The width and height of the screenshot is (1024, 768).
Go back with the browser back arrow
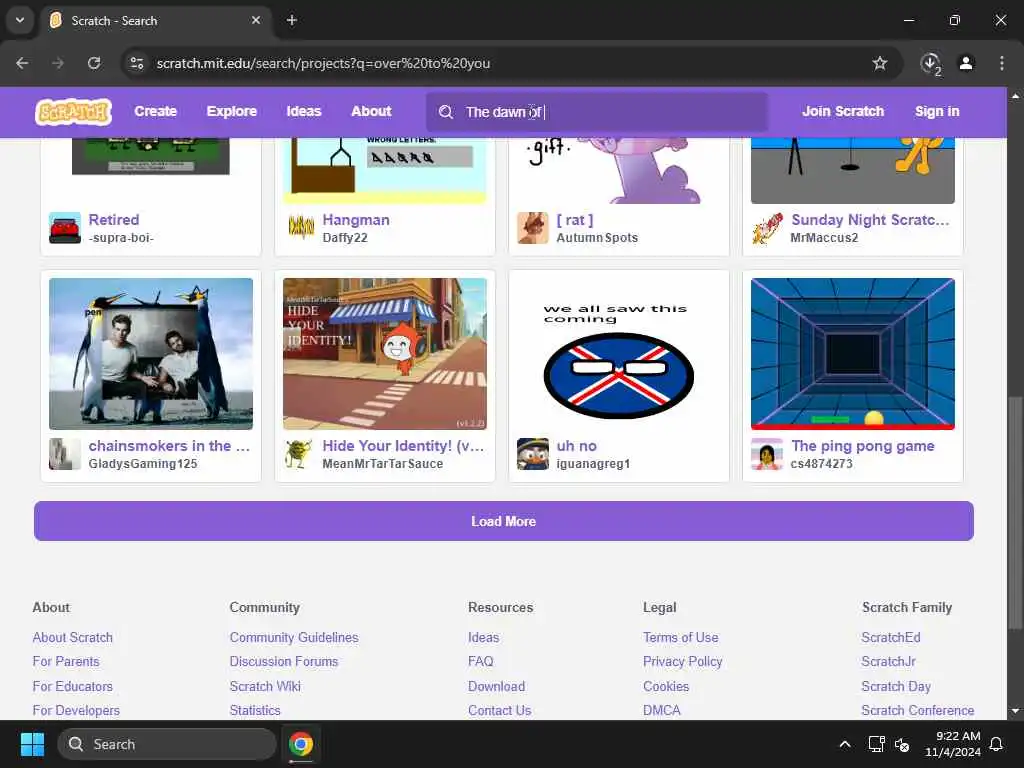[22, 63]
